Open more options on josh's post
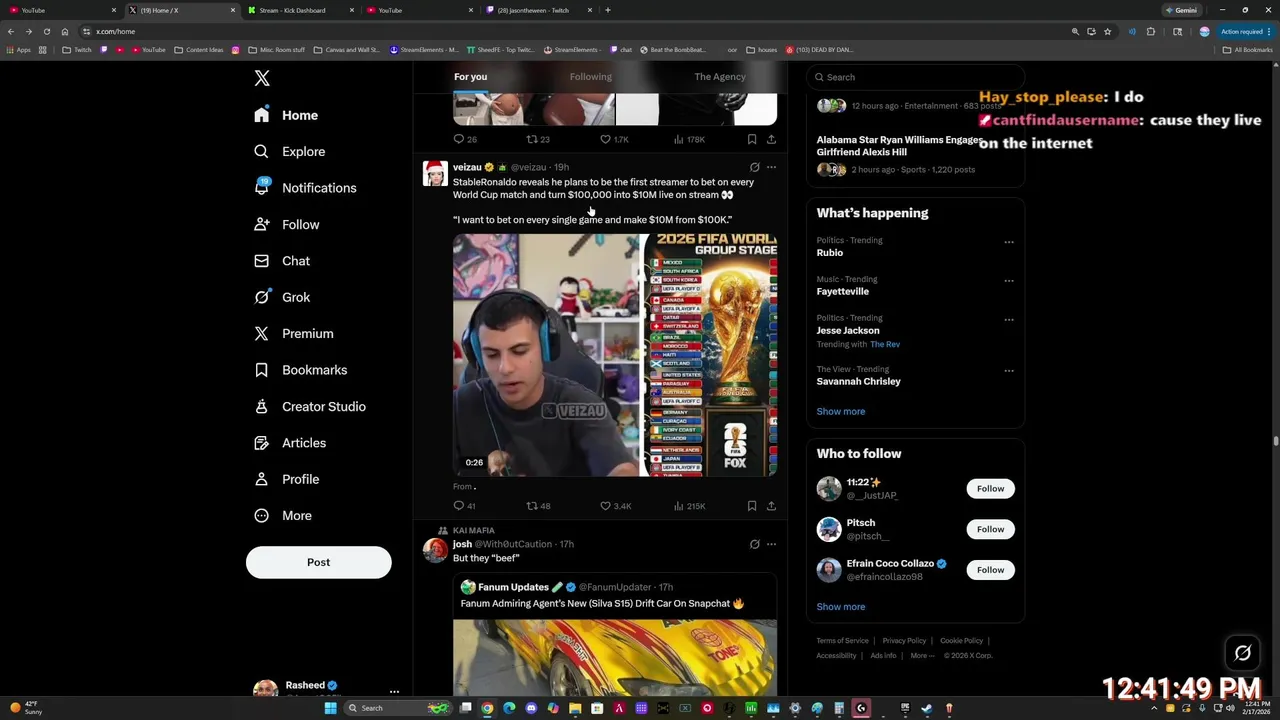1280x720 pixels. [771, 544]
